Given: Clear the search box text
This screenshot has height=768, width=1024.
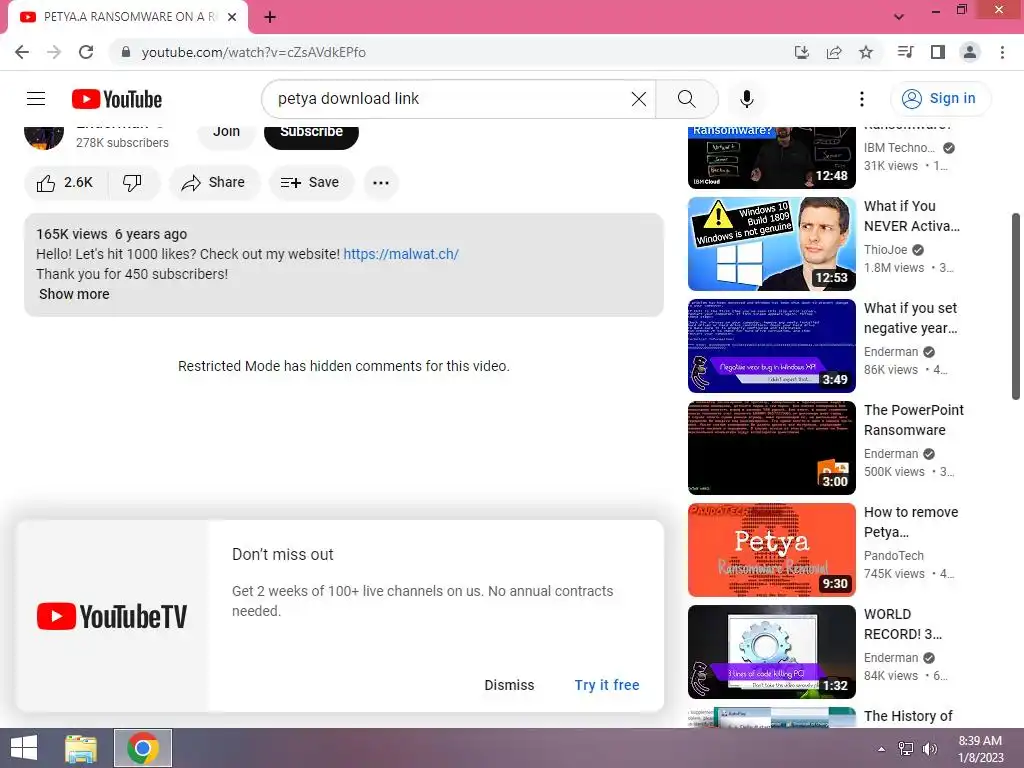Looking at the screenshot, I should click(x=639, y=99).
